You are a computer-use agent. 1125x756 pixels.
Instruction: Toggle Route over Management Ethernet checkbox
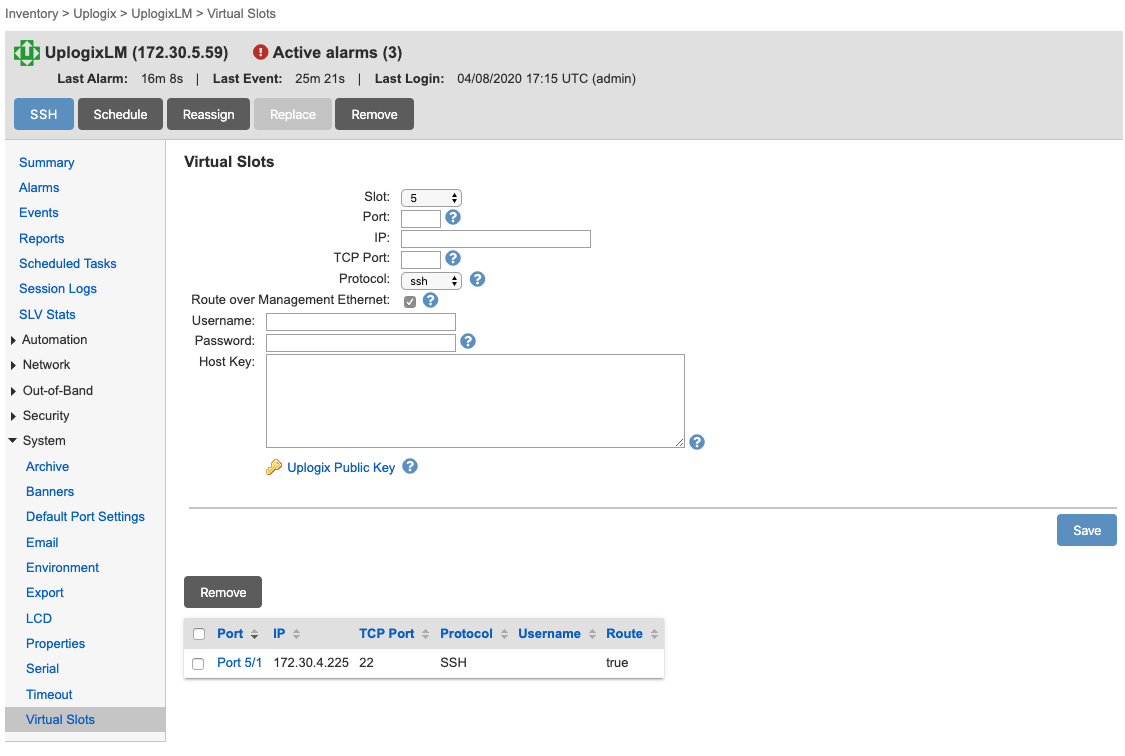tap(410, 301)
